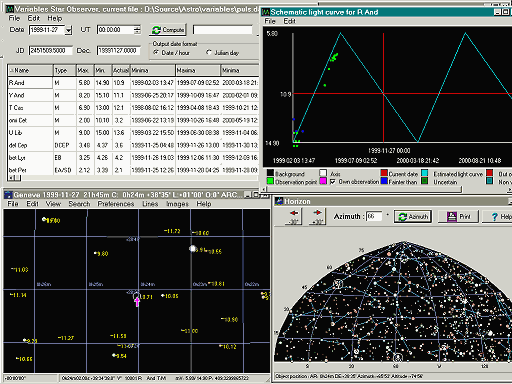Open the Date dropdown calendar arrow
Image resolution: width=512 pixels, height=384 pixels.
tap(68, 30)
